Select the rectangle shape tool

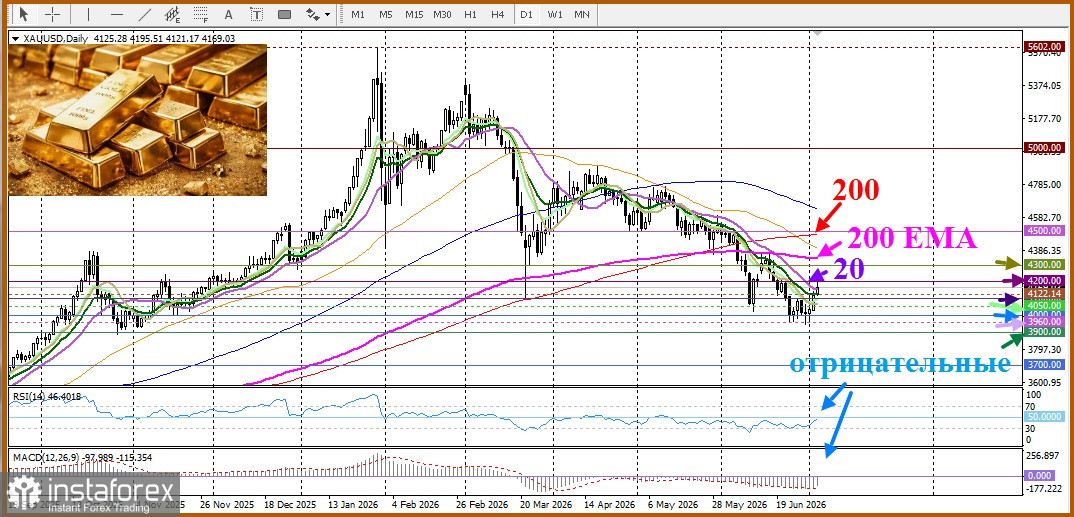[285, 14]
